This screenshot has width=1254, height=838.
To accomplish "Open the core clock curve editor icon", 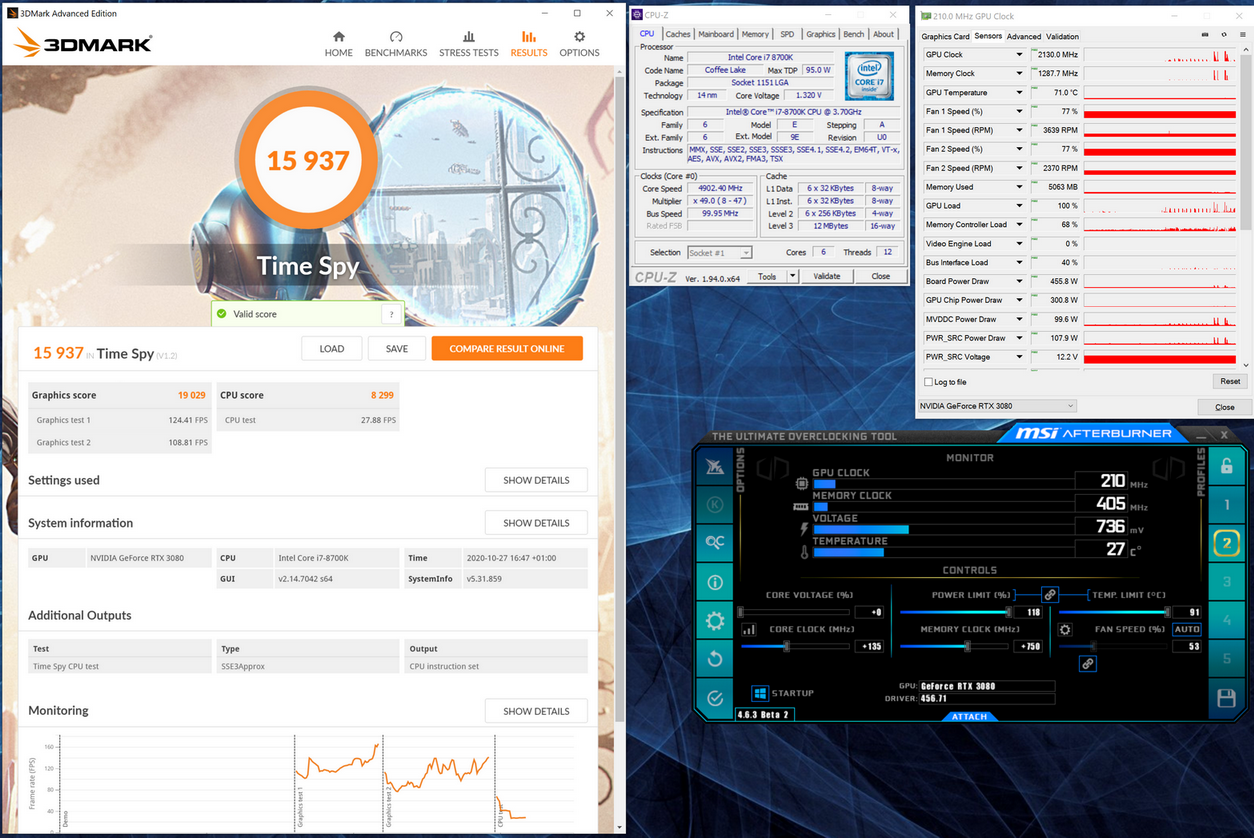I will [748, 630].
